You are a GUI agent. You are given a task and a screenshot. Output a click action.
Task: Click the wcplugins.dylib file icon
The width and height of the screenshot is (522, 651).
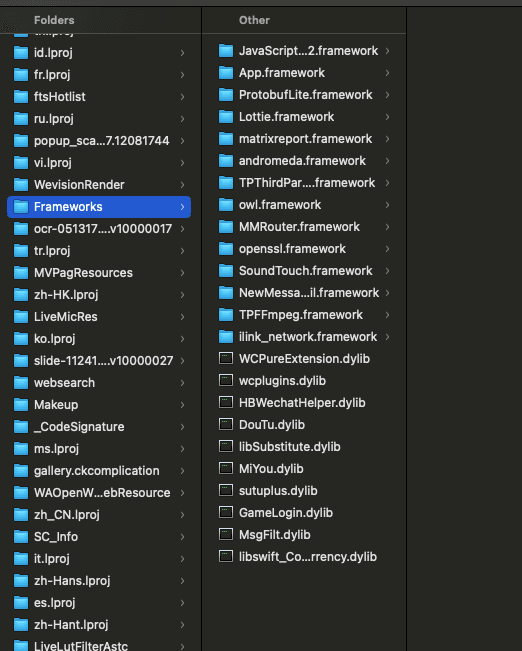226,380
